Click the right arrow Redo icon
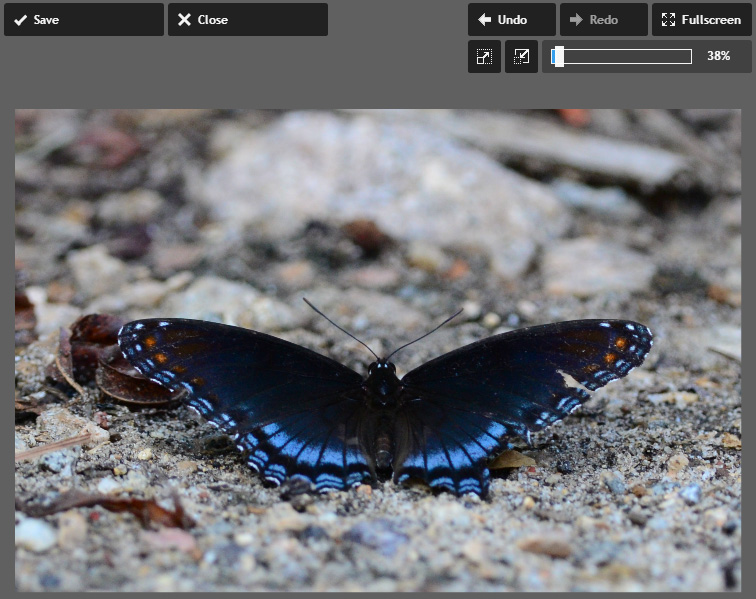Image resolution: width=756 pixels, height=599 pixels. 576,20
